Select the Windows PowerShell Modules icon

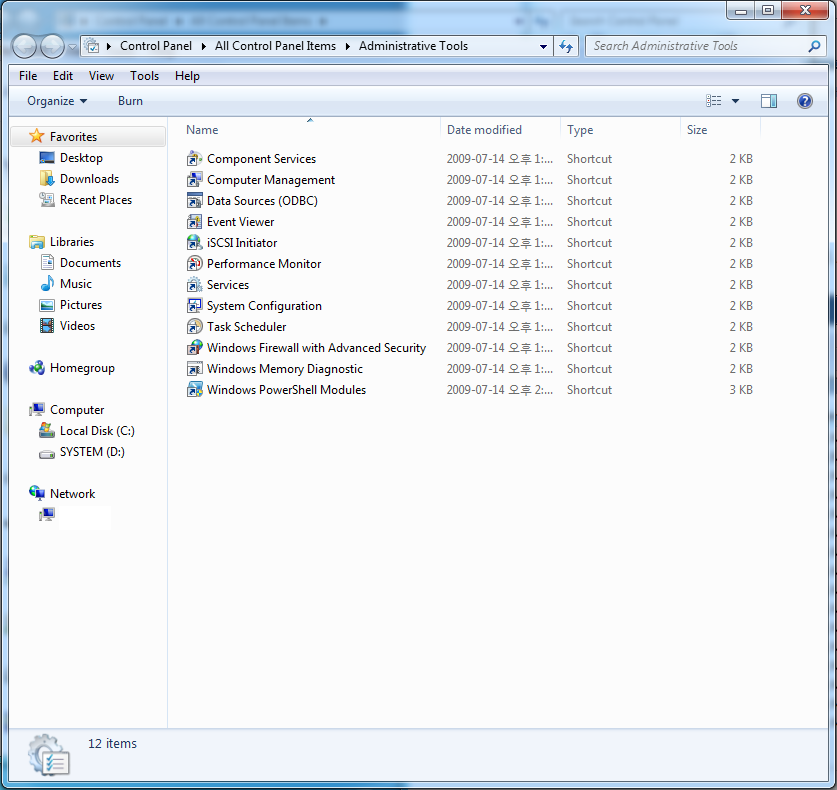pyautogui.click(x=194, y=389)
